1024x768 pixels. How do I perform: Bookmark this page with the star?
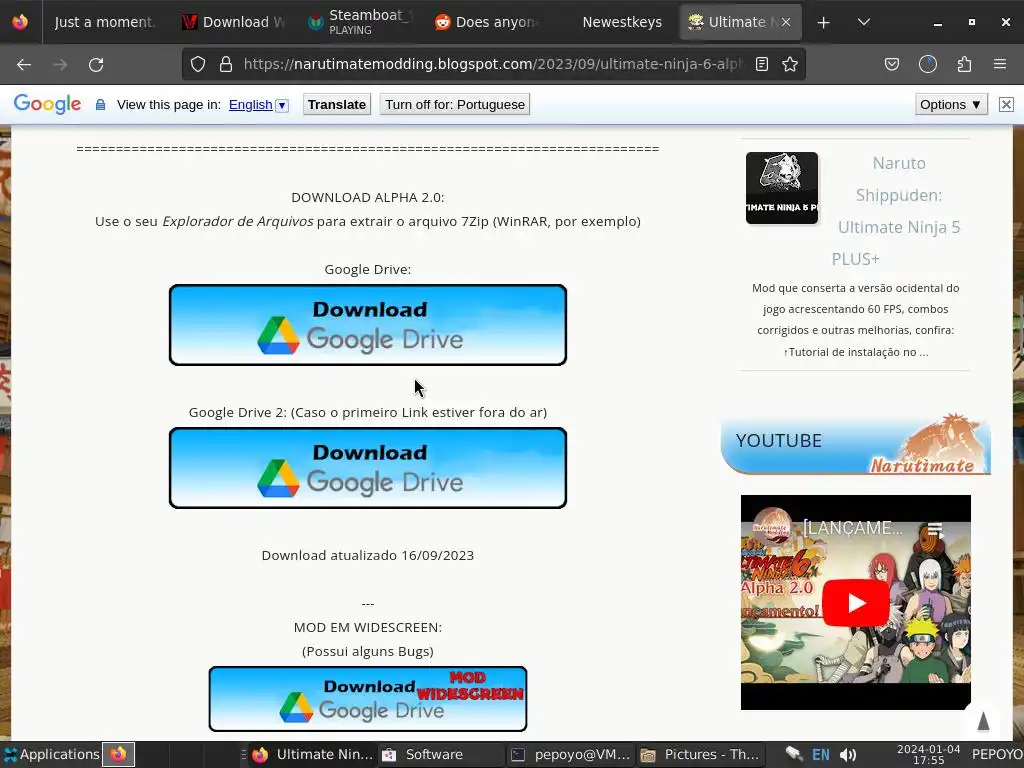(x=790, y=64)
